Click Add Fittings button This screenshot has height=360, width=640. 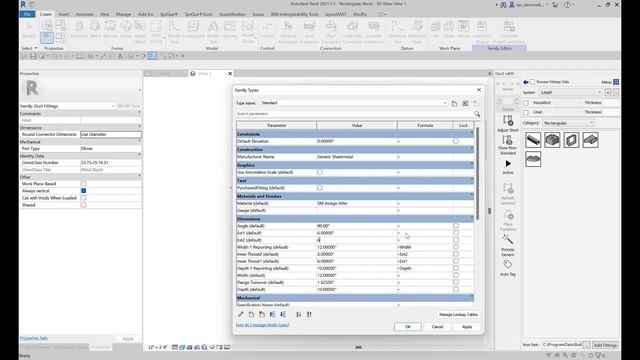pos(605,345)
